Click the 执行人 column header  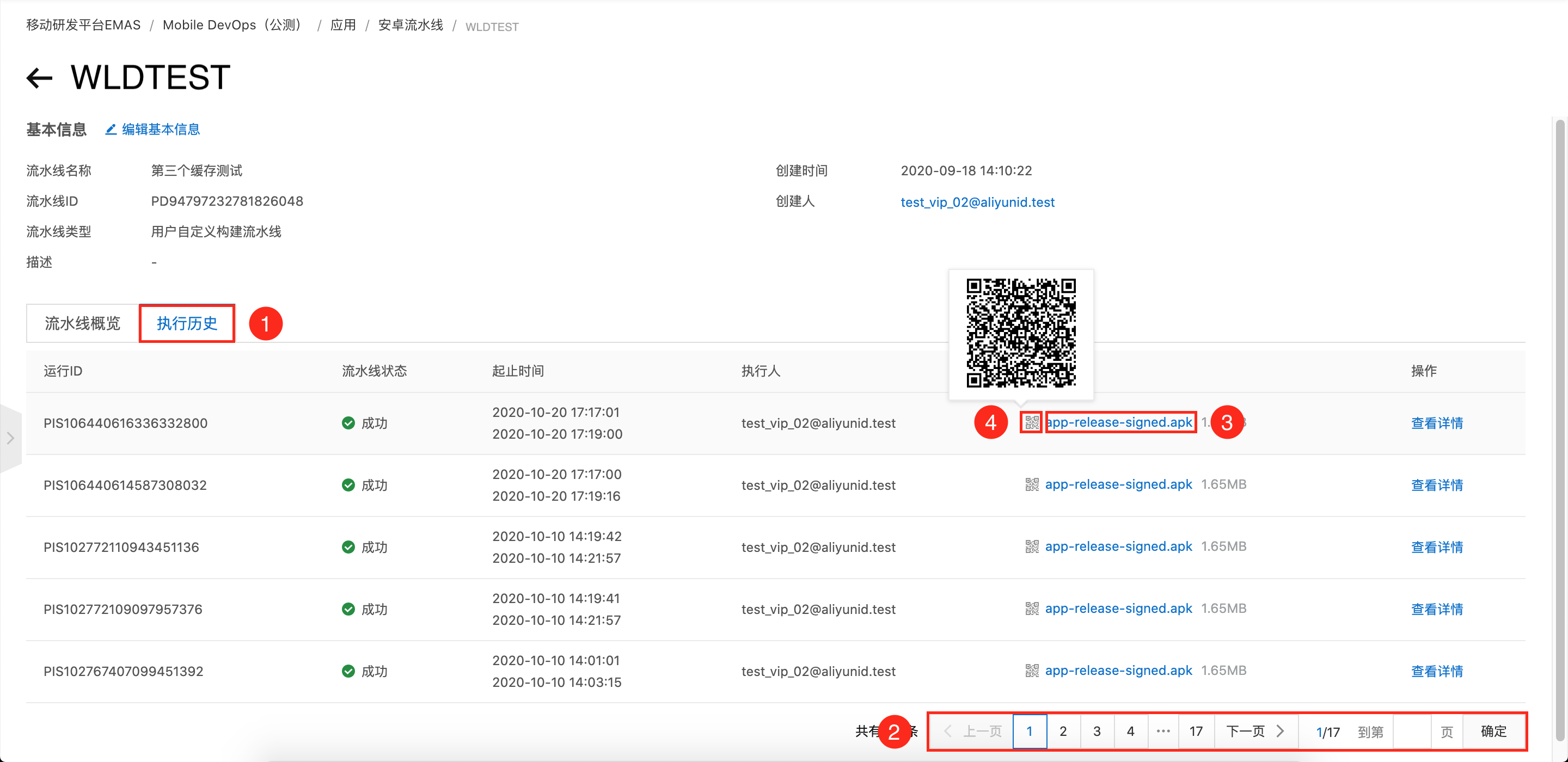[x=761, y=371]
